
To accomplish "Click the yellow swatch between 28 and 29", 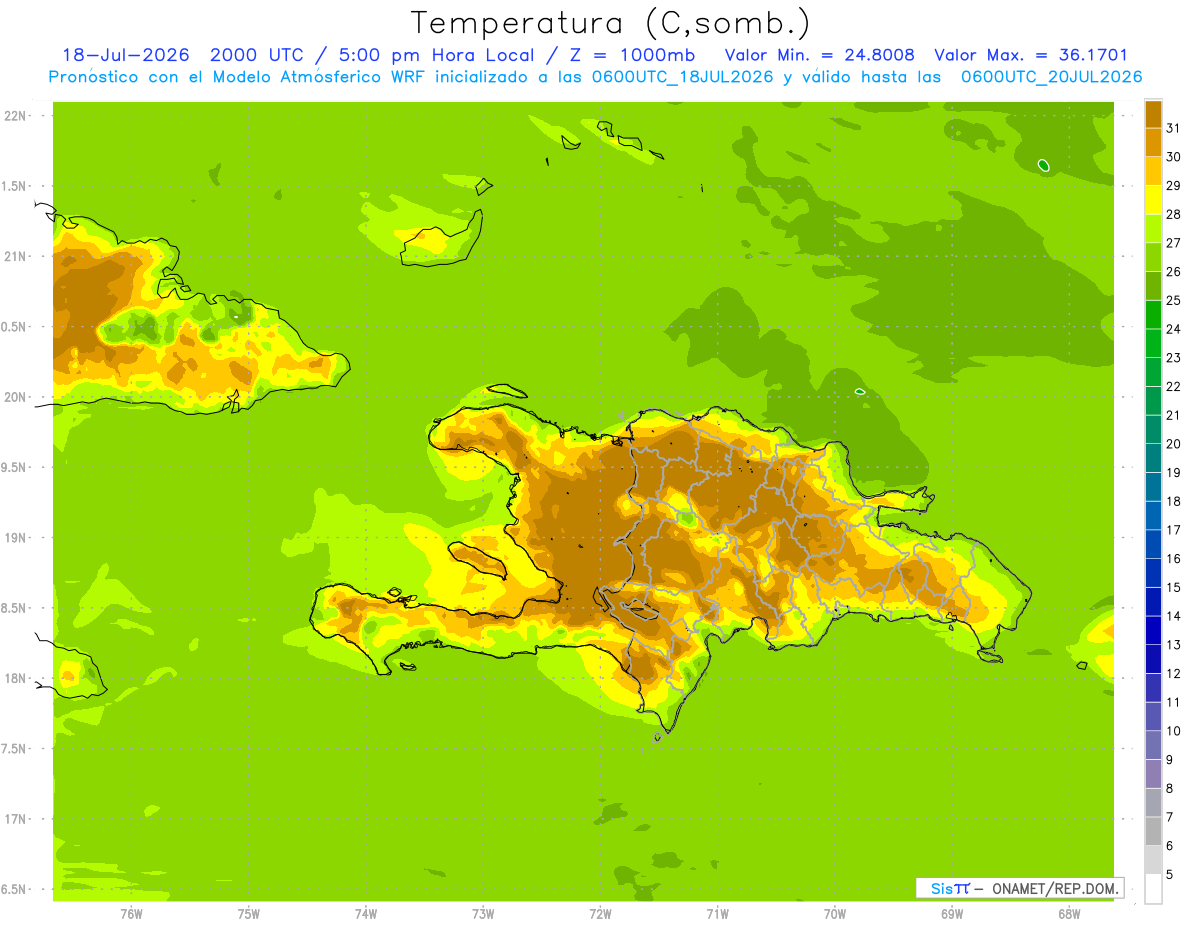I will coord(1153,200).
